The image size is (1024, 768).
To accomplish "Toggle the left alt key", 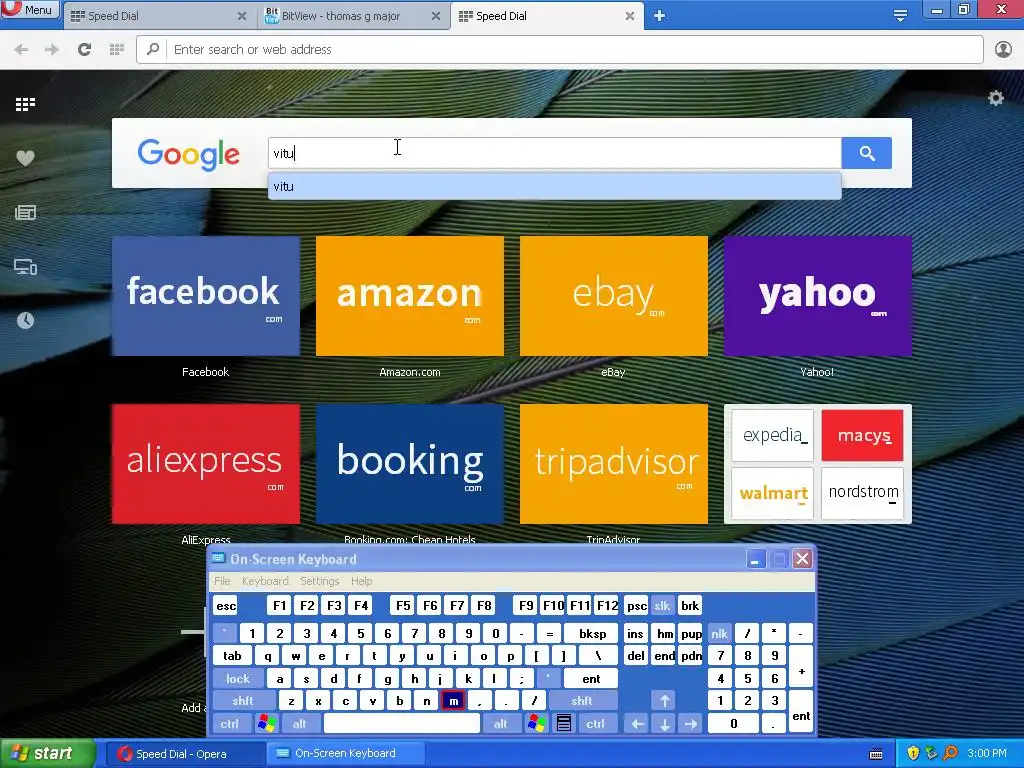I will tap(300, 724).
